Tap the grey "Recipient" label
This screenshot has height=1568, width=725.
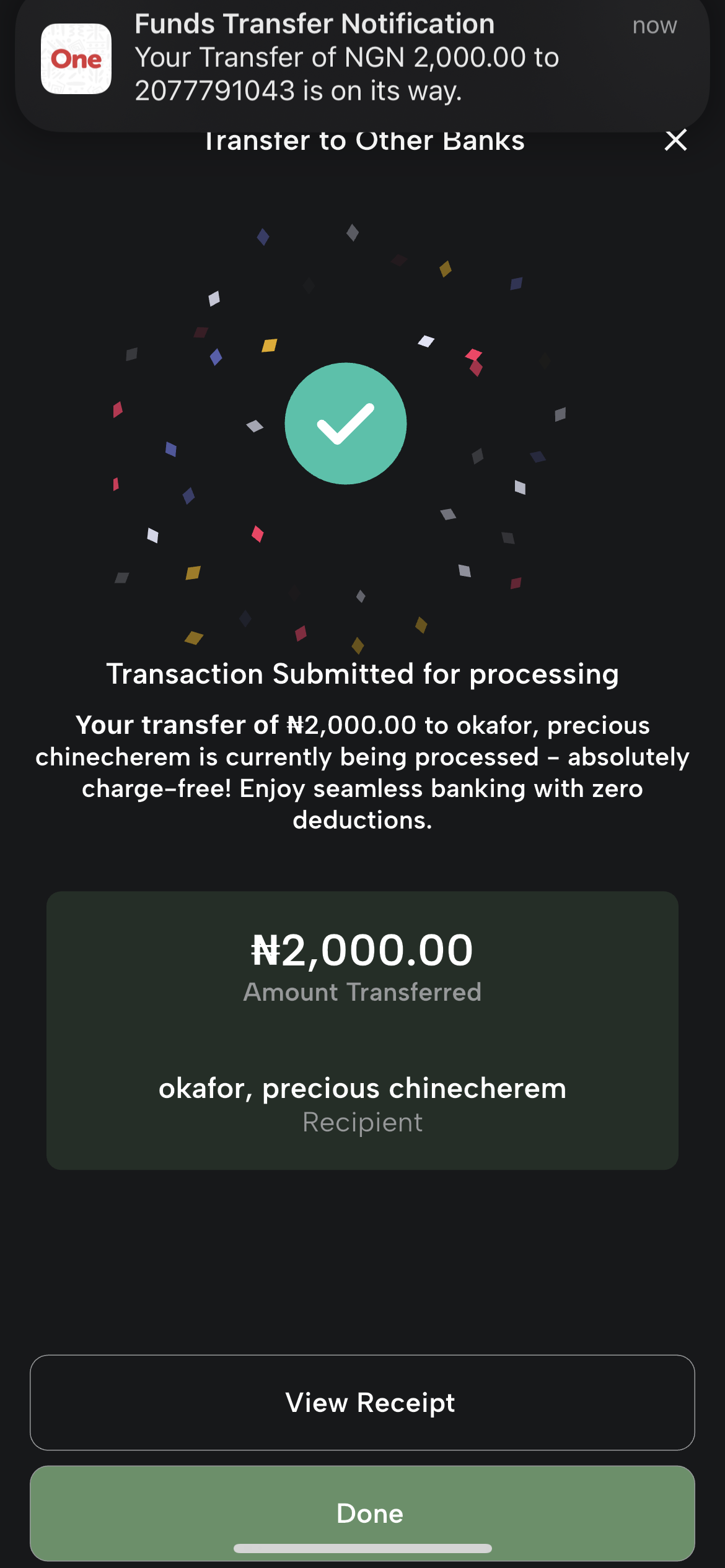(362, 1123)
